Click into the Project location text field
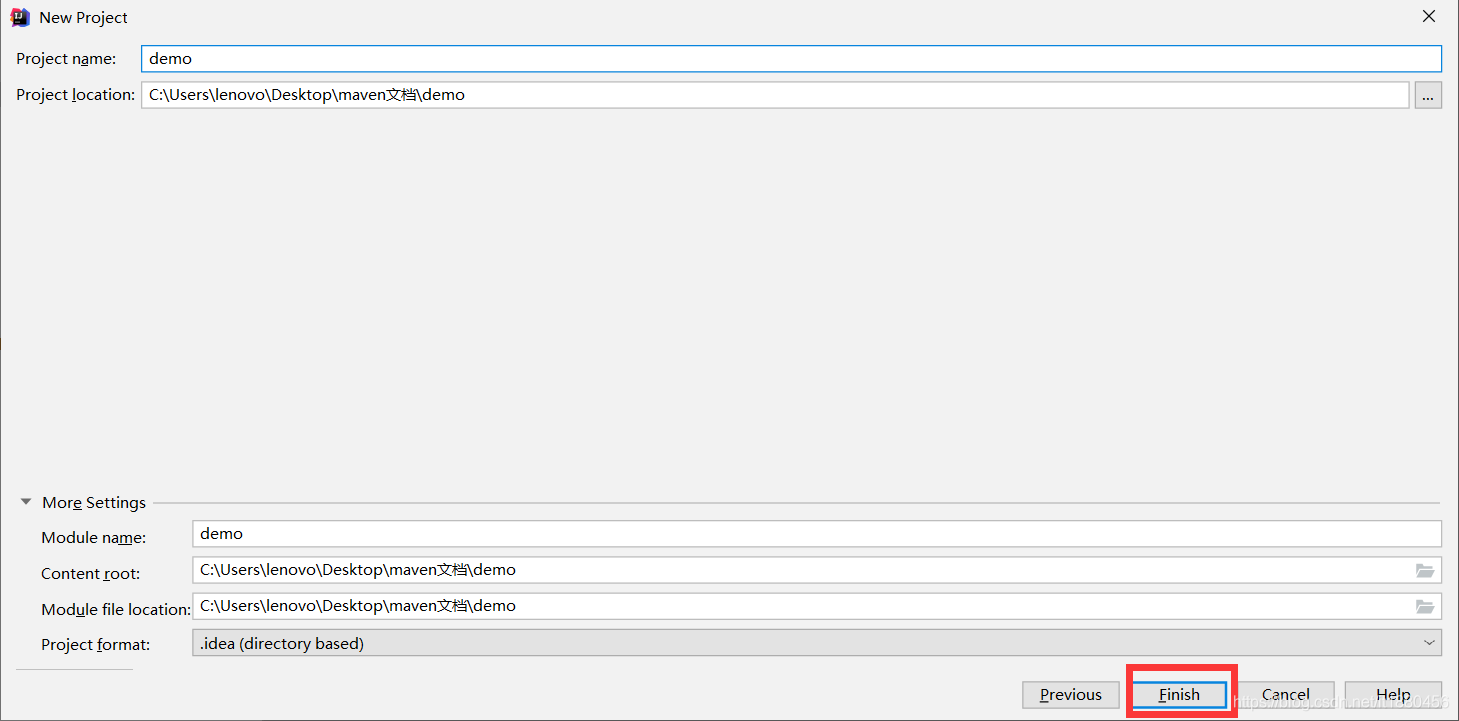This screenshot has width=1459, height=721. coord(775,95)
